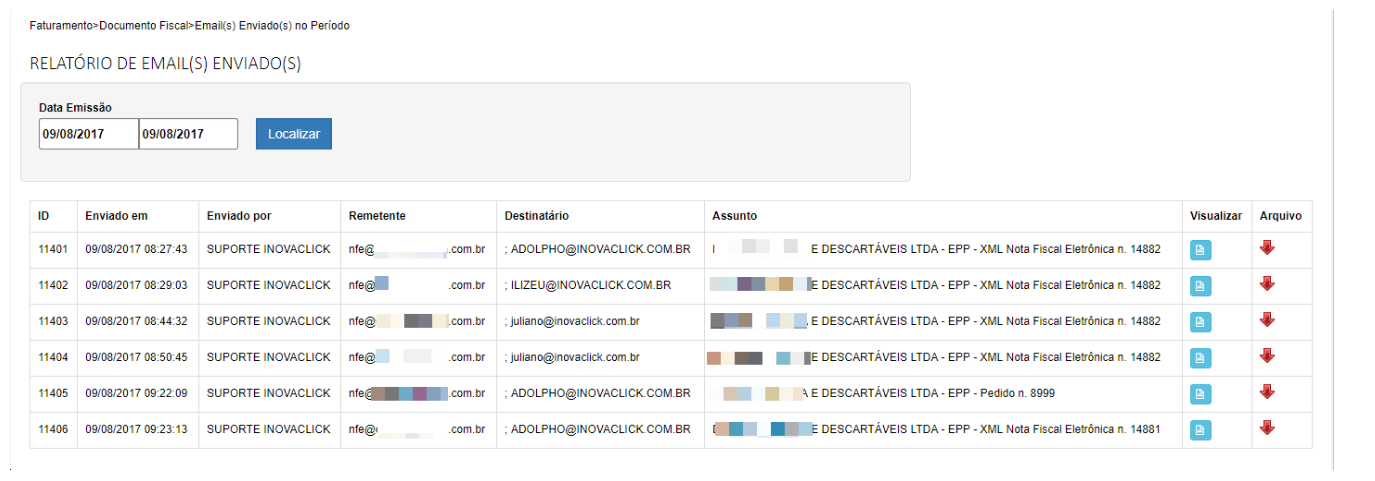The height and width of the screenshot is (481, 1375).
Task: Download the attachment sent at 08:50:45
Action: click(1267, 356)
